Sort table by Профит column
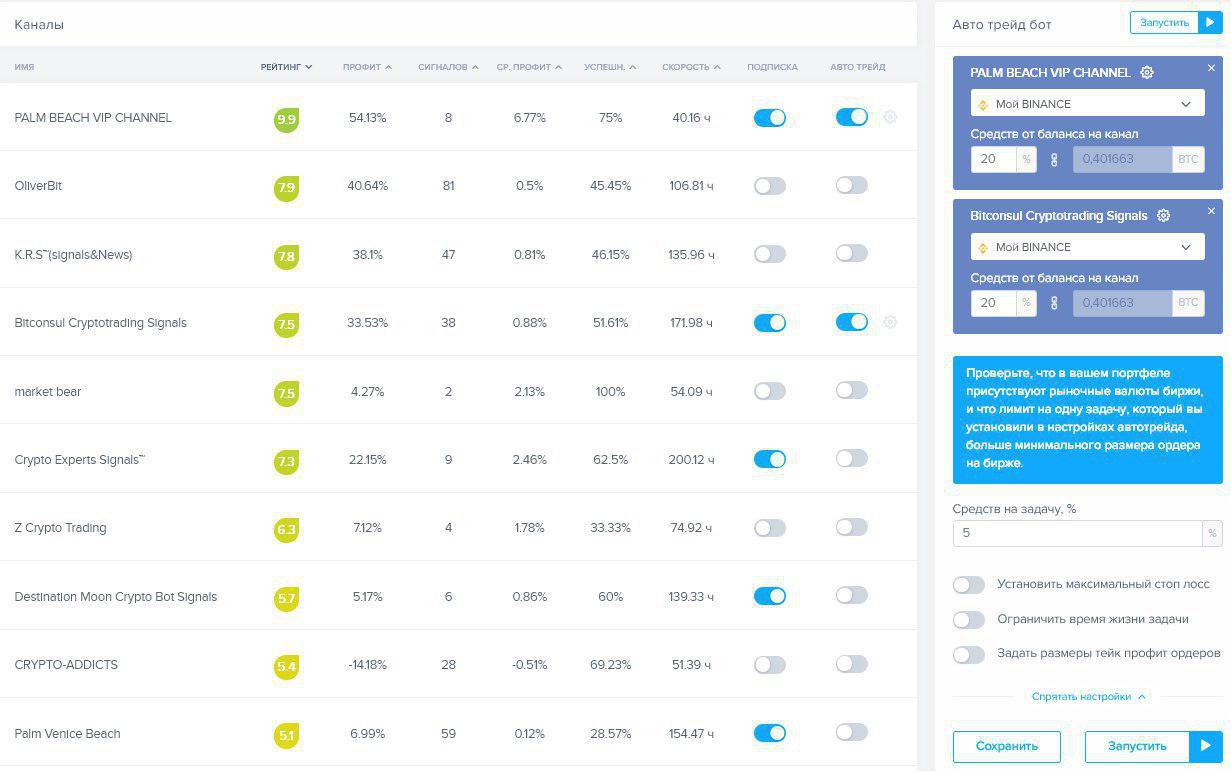 pyautogui.click(x=367, y=67)
